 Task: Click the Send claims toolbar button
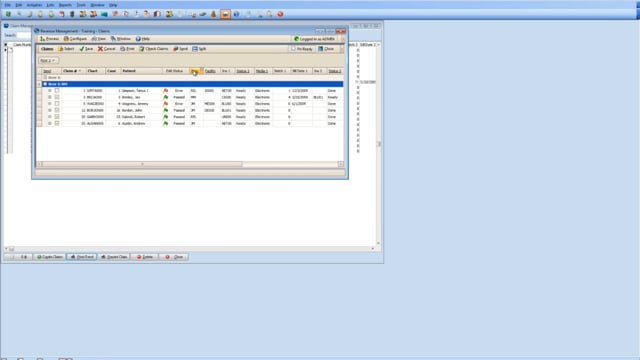point(180,49)
